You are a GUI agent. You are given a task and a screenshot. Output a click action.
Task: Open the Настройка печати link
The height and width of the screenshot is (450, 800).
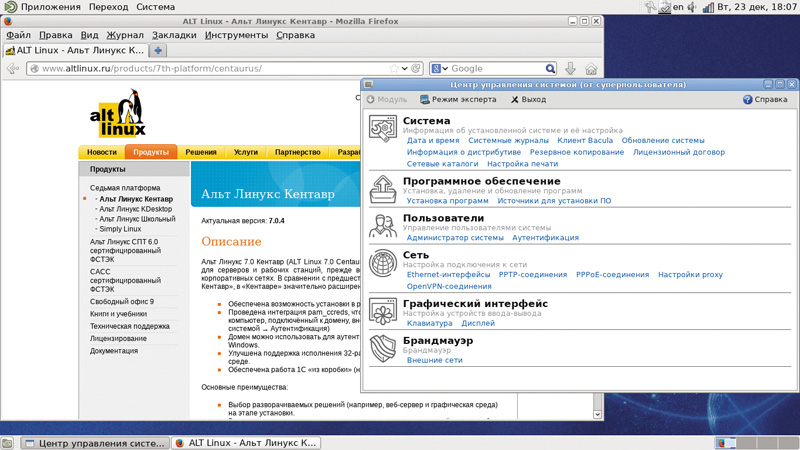(x=522, y=164)
